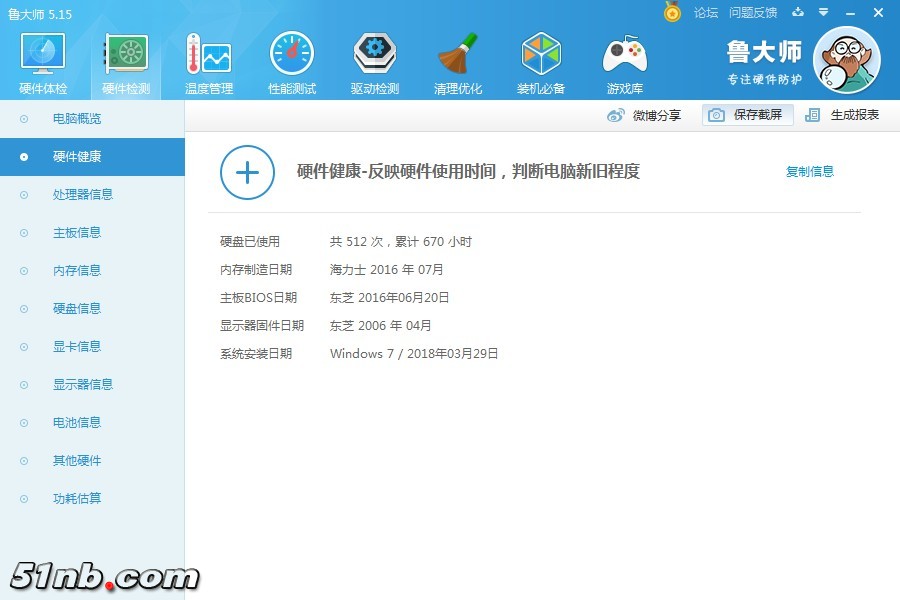Open the 硬件体检 (hardware checkup) tool

pos(41,60)
